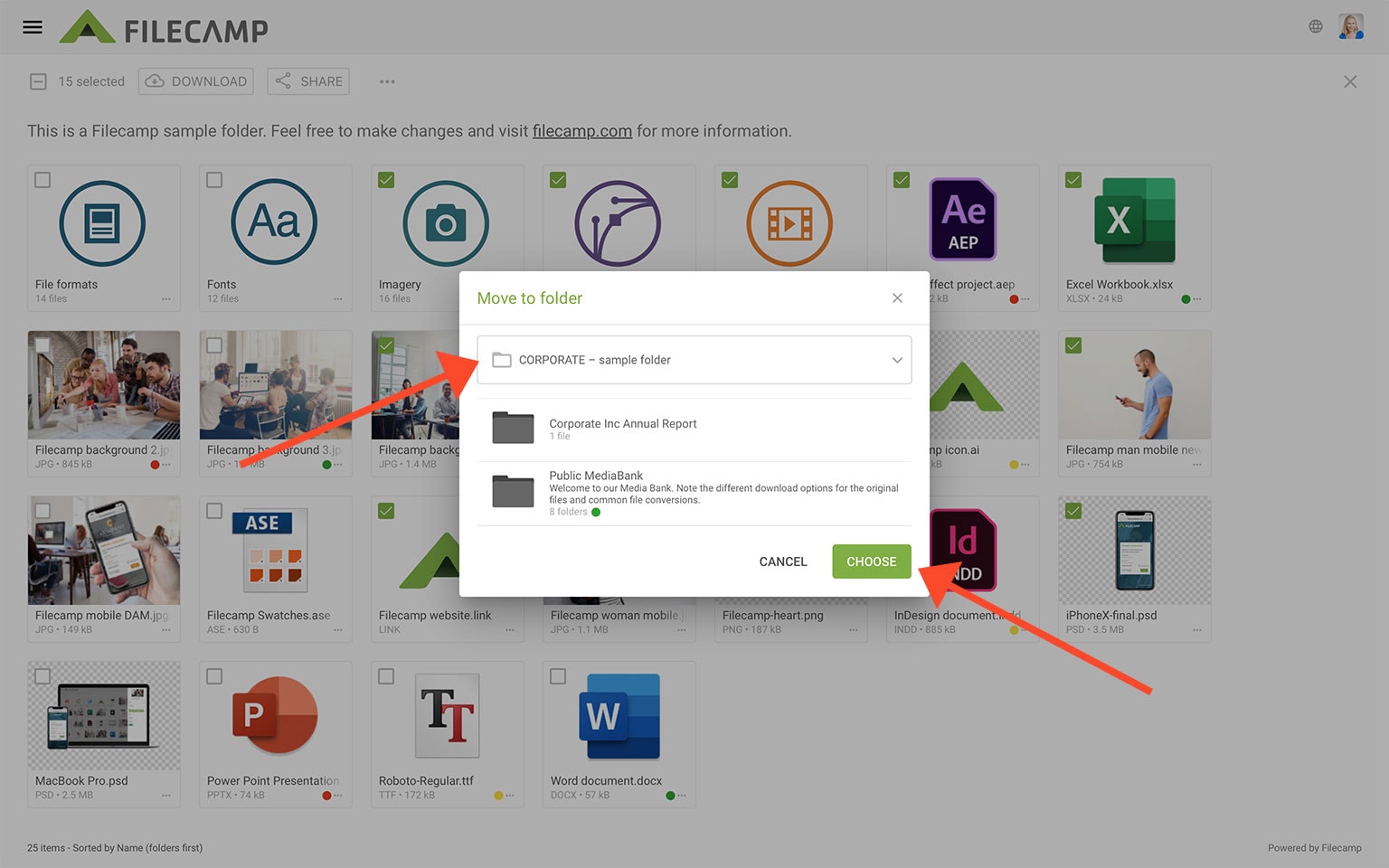
Task: Choose the Public MediaBank folder
Action: (x=694, y=493)
